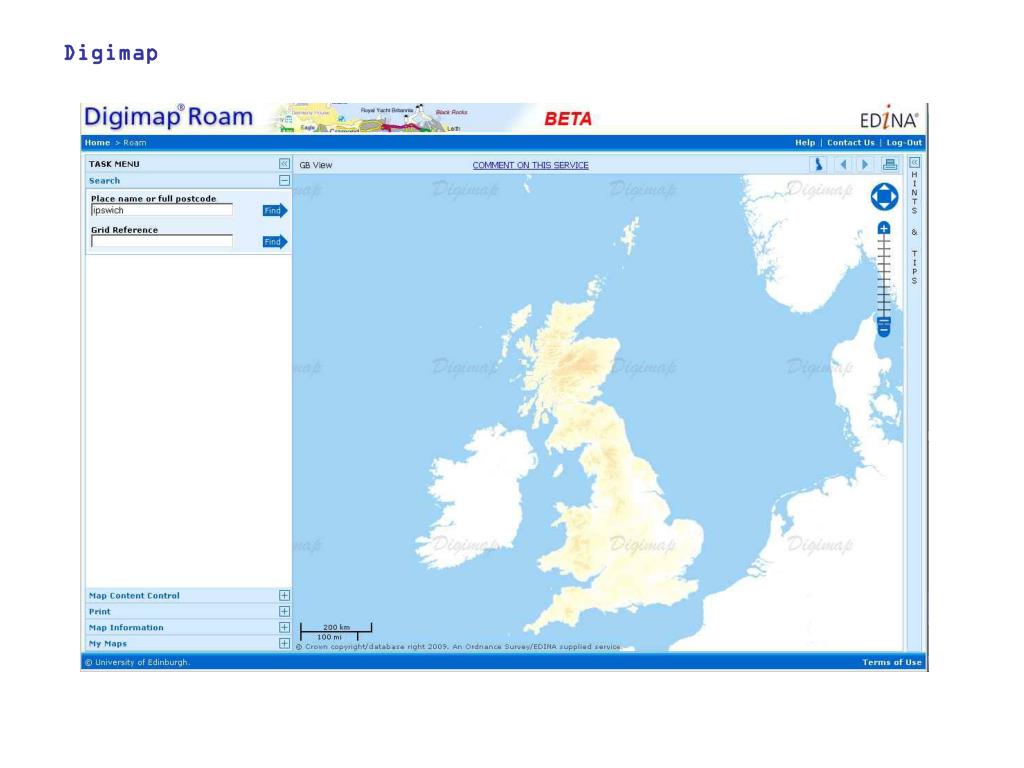1024x768 pixels.
Task: Click the printer icon in map toolbar
Action: (889, 165)
